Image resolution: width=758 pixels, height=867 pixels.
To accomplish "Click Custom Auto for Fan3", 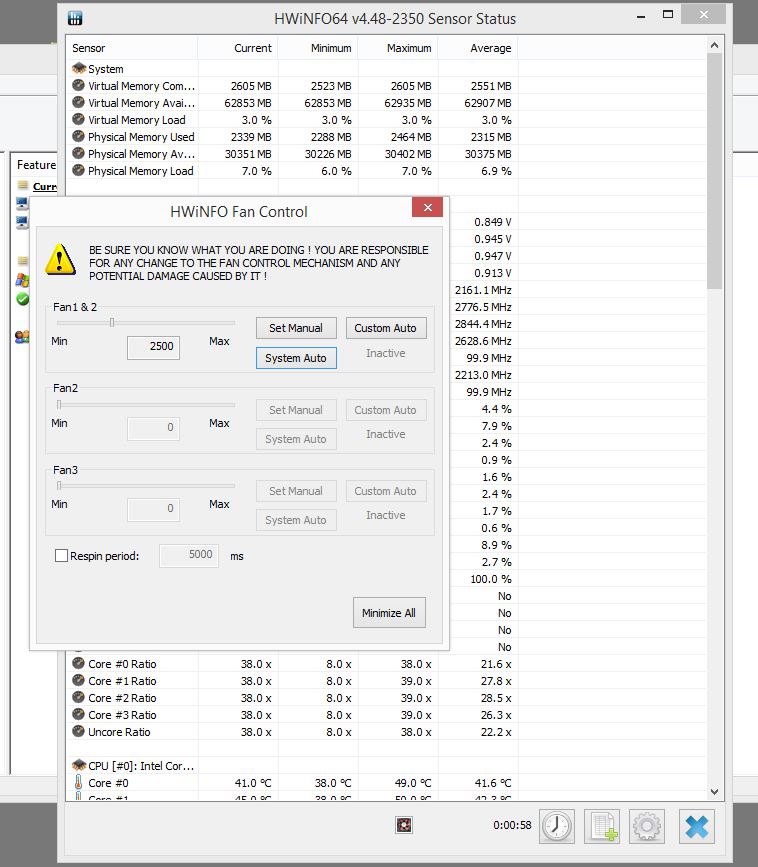I will coord(386,491).
